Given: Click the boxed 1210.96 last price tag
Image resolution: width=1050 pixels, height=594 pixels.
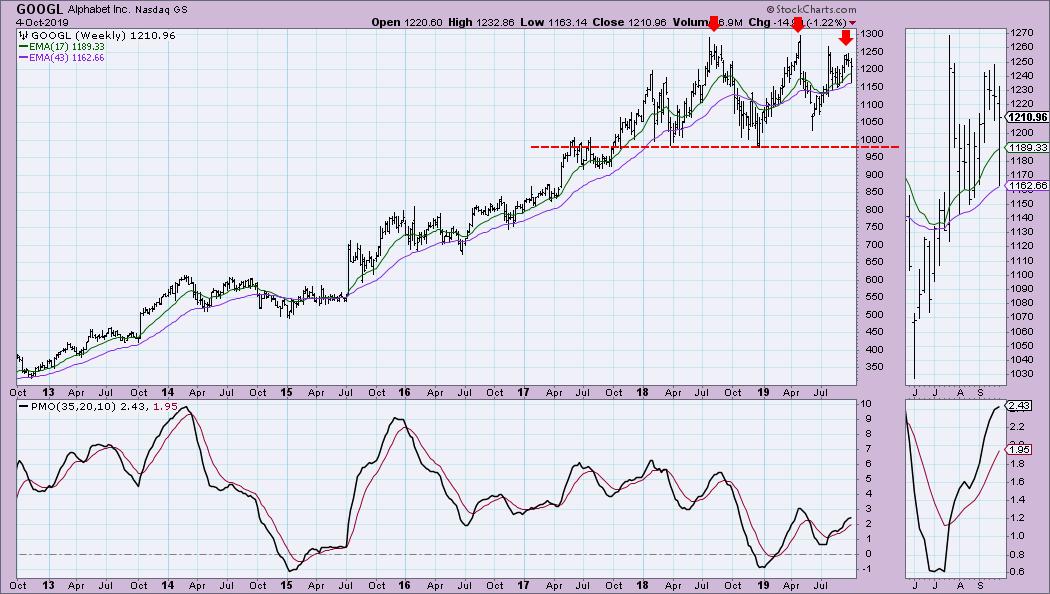Looking at the screenshot, I should [1028, 117].
